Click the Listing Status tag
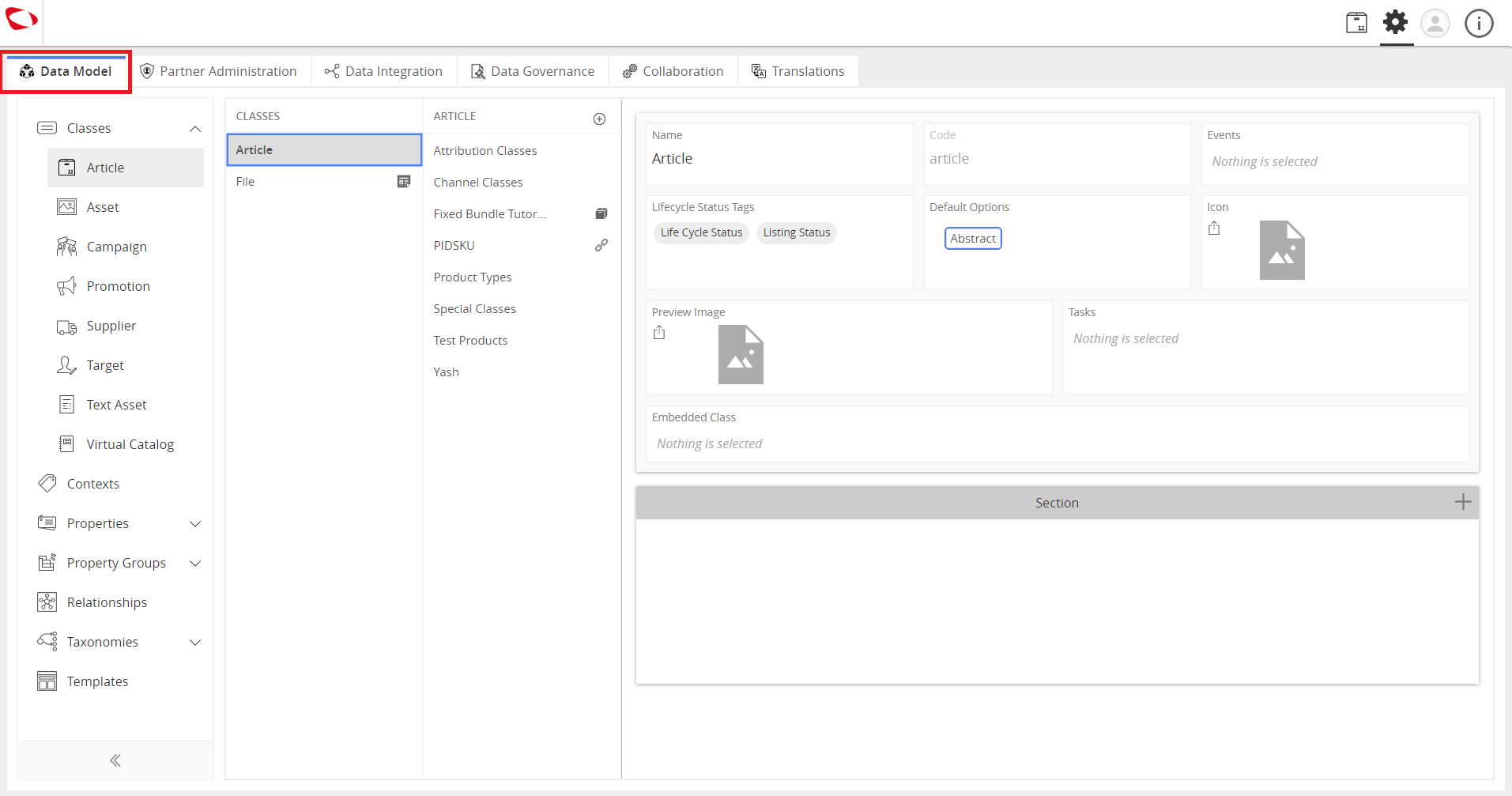This screenshot has height=796, width=1512. point(797,232)
